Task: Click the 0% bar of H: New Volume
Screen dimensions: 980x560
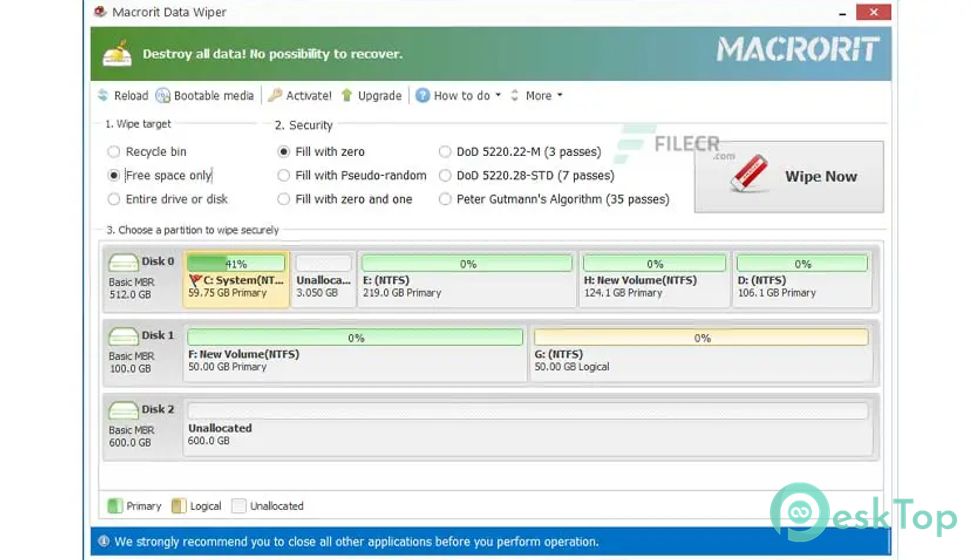Action: pos(654,264)
